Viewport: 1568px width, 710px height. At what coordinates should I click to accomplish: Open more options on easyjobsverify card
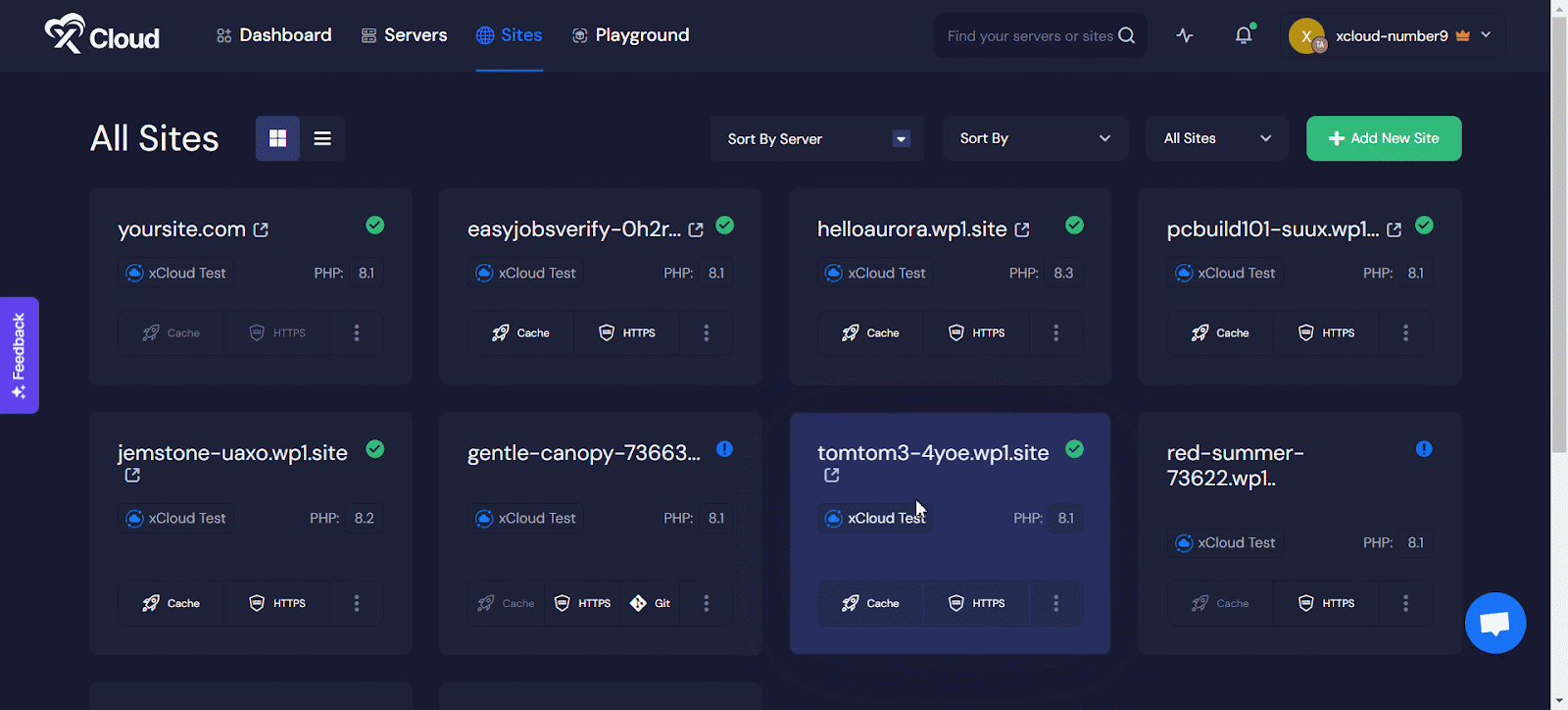tap(707, 333)
